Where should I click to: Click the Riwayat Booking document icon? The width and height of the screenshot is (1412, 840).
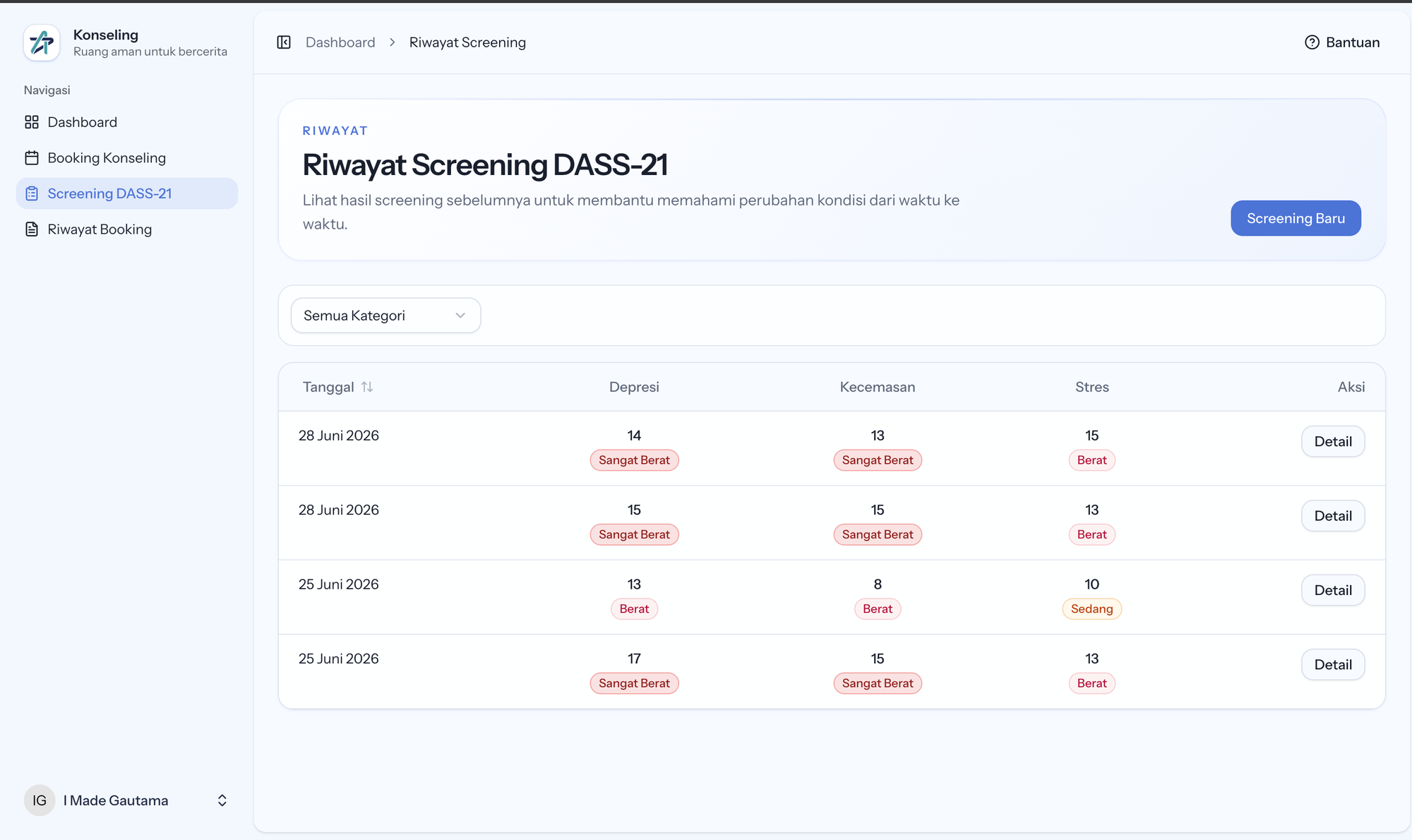32,229
